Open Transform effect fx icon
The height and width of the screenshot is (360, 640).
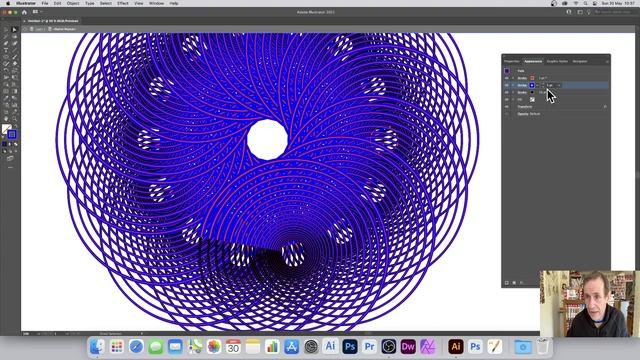click(x=605, y=107)
